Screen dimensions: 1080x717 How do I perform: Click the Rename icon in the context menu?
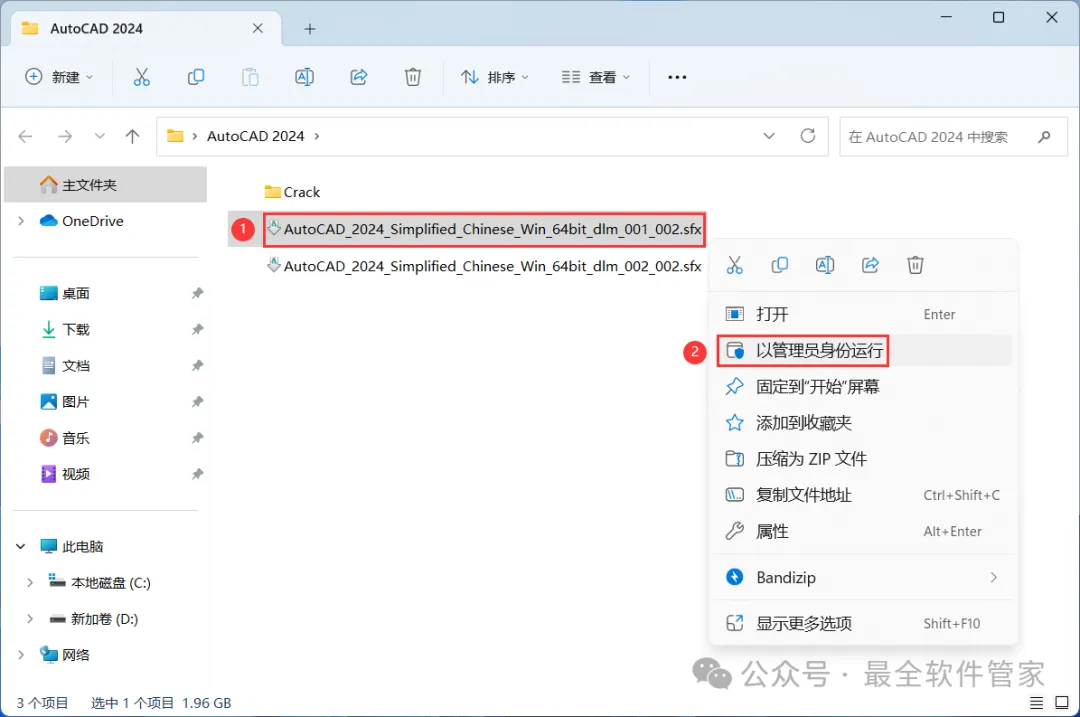[x=825, y=265]
